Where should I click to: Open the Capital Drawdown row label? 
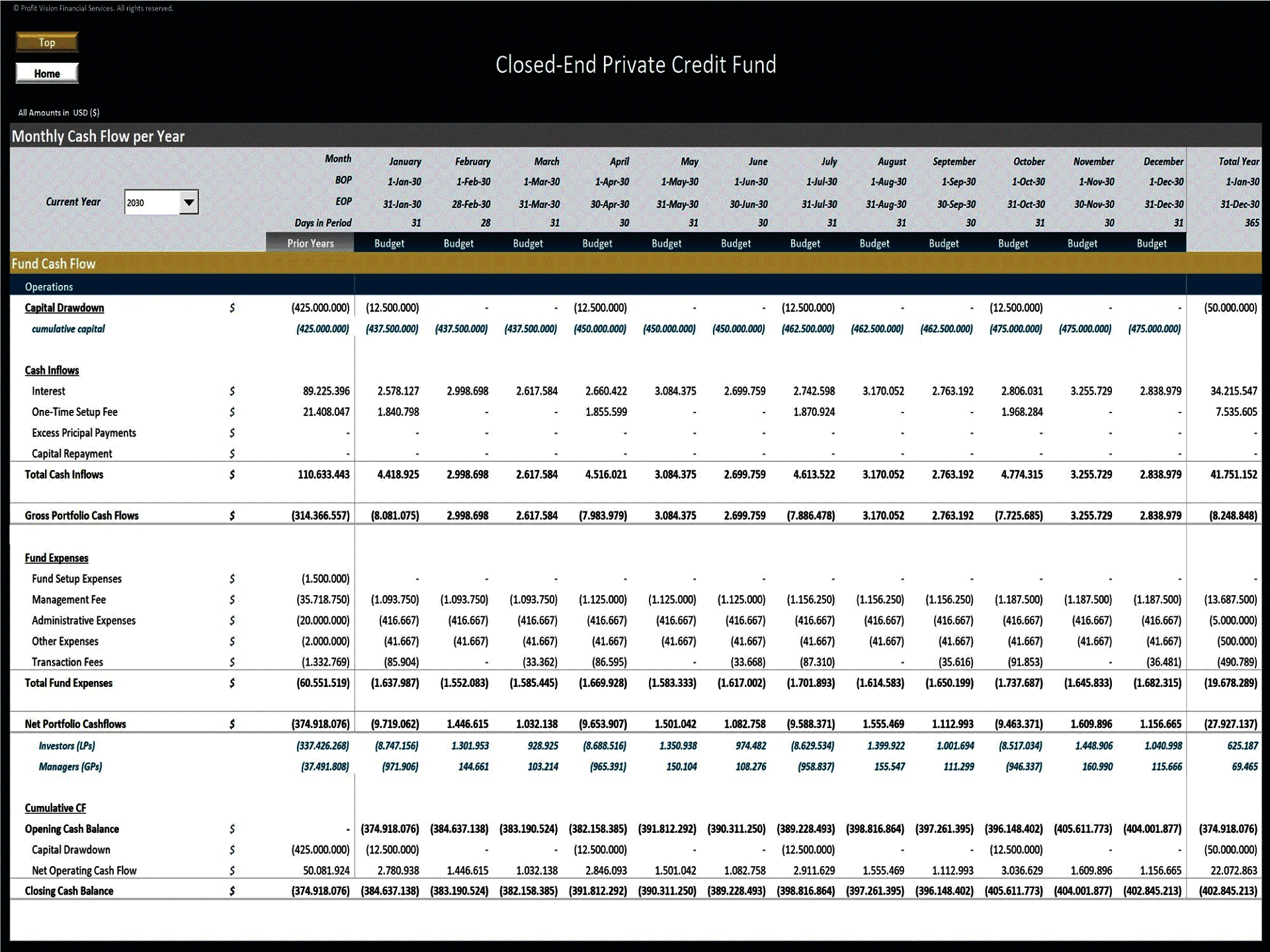click(63, 307)
